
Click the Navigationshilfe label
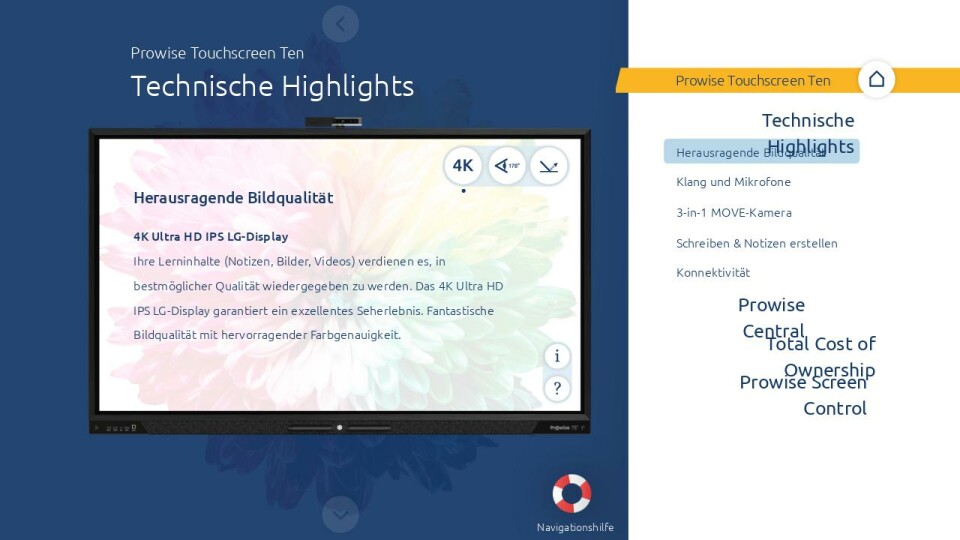point(575,527)
